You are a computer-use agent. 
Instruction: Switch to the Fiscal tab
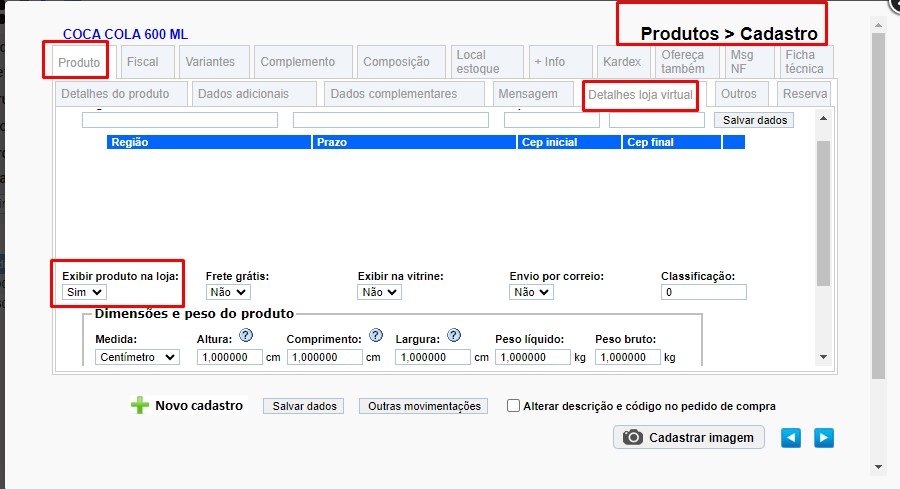[143, 62]
